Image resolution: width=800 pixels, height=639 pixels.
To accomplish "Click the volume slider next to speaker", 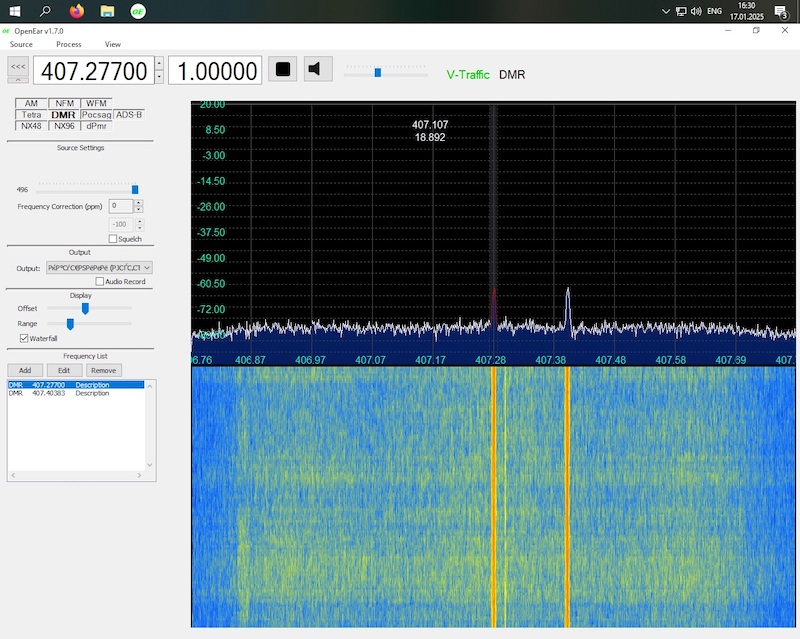I will click(377, 72).
